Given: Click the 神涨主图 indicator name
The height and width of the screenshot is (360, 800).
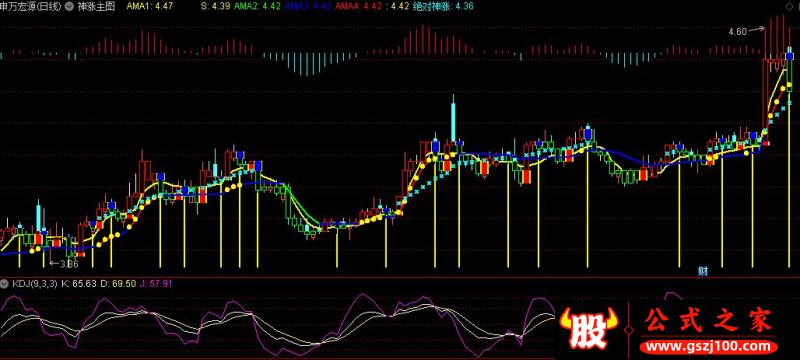Looking at the screenshot, I should 96,7.
